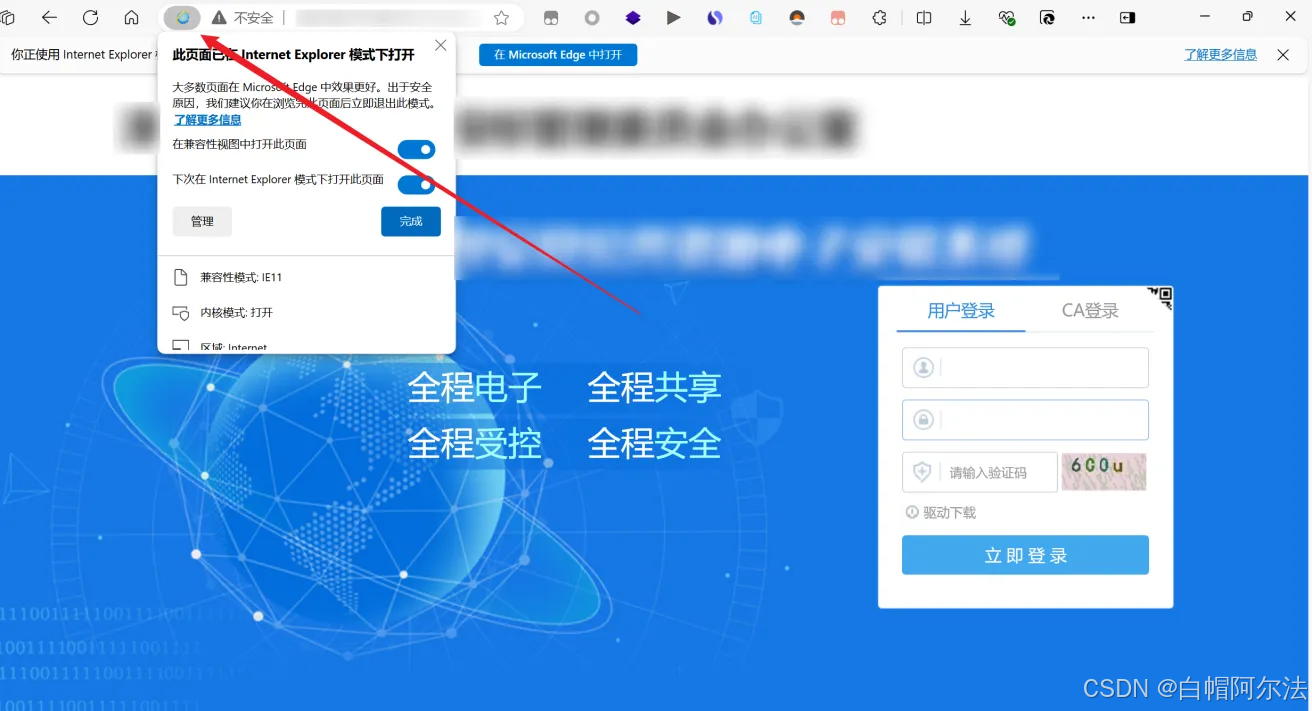1312x711 pixels.
Task: Open the Copilot icon in the toolbar
Action: click(x=1047, y=17)
